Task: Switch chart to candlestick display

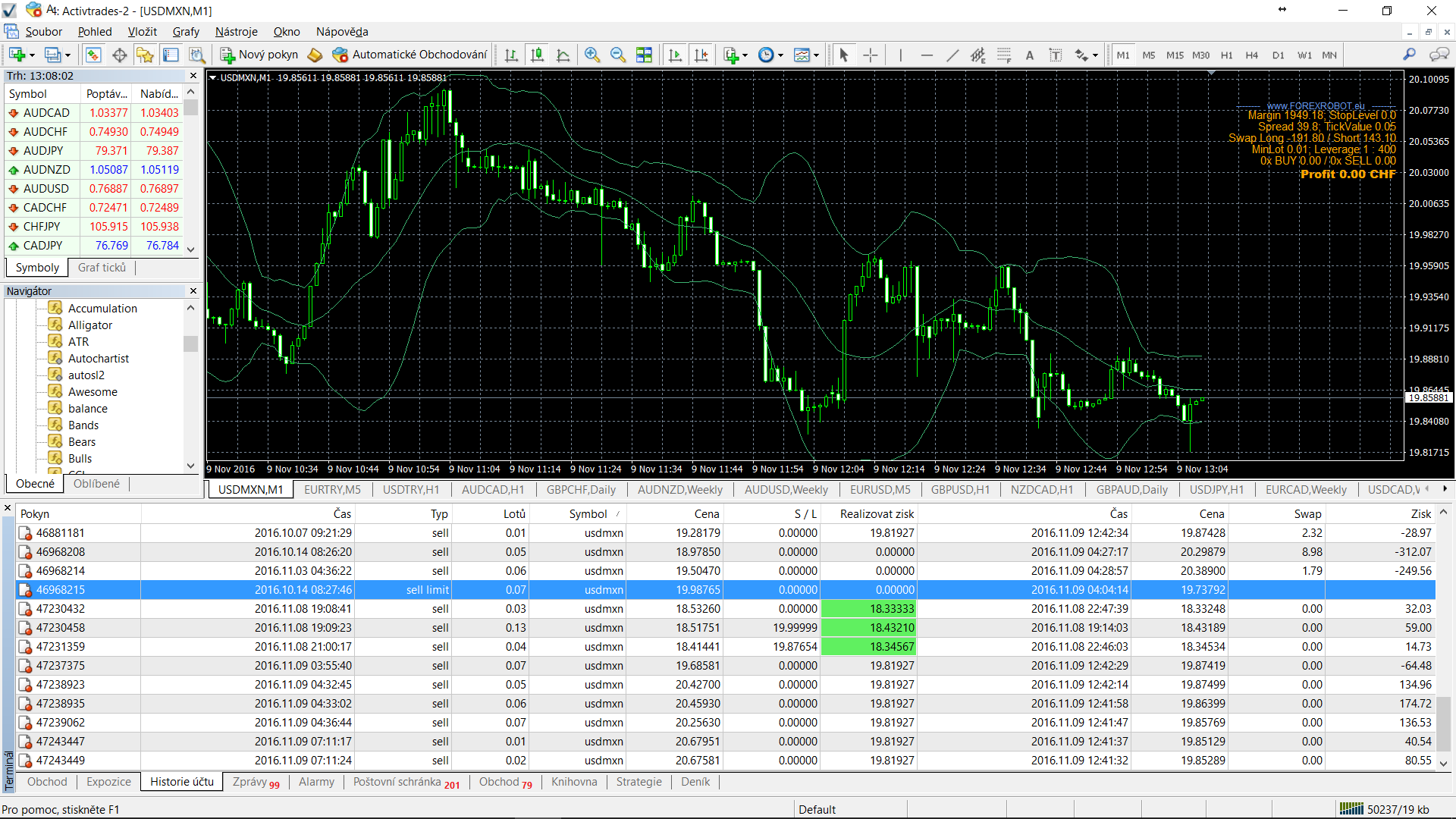Action: click(537, 55)
